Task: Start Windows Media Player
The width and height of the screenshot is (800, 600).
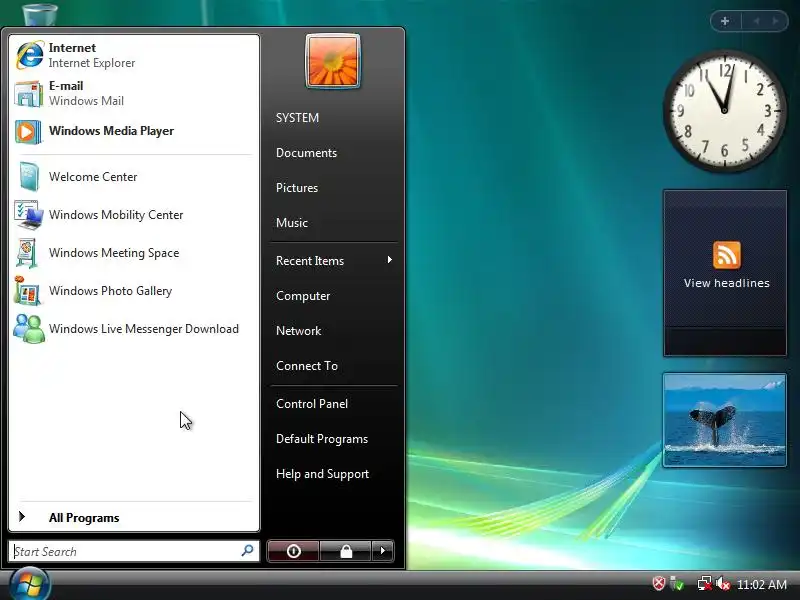Action: pos(134,131)
